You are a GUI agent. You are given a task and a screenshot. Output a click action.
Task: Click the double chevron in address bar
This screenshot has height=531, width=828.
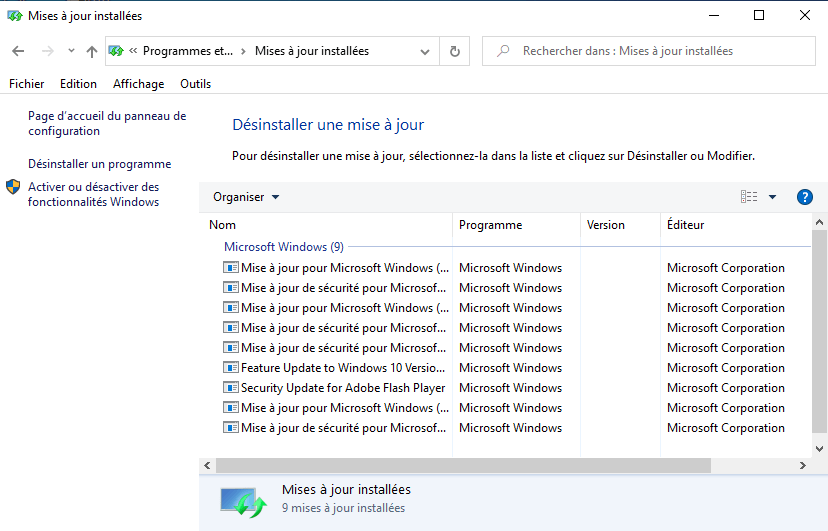click(x=133, y=51)
